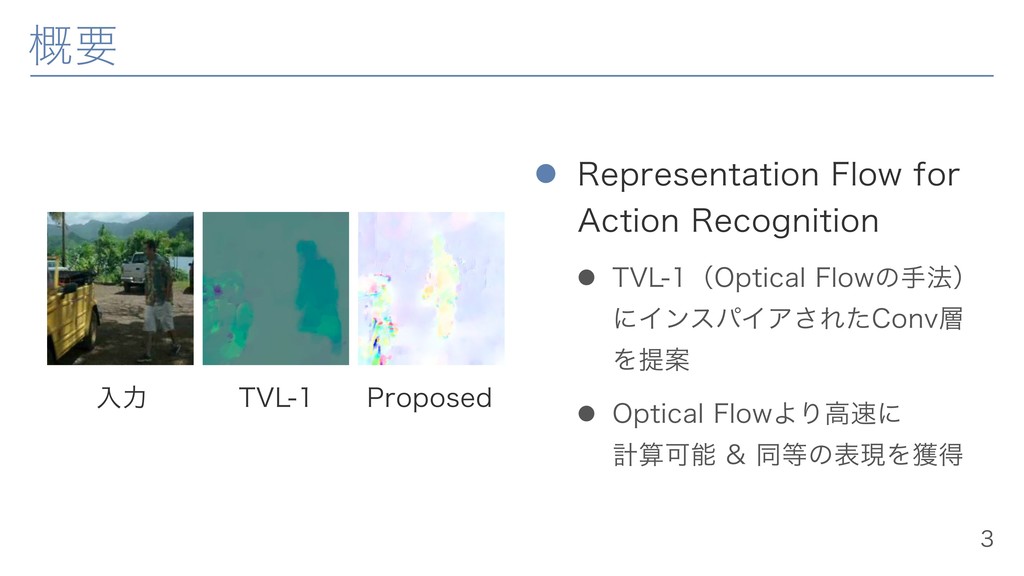Click the を提案 text line
This screenshot has width=1024, height=576.
(651, 359)
